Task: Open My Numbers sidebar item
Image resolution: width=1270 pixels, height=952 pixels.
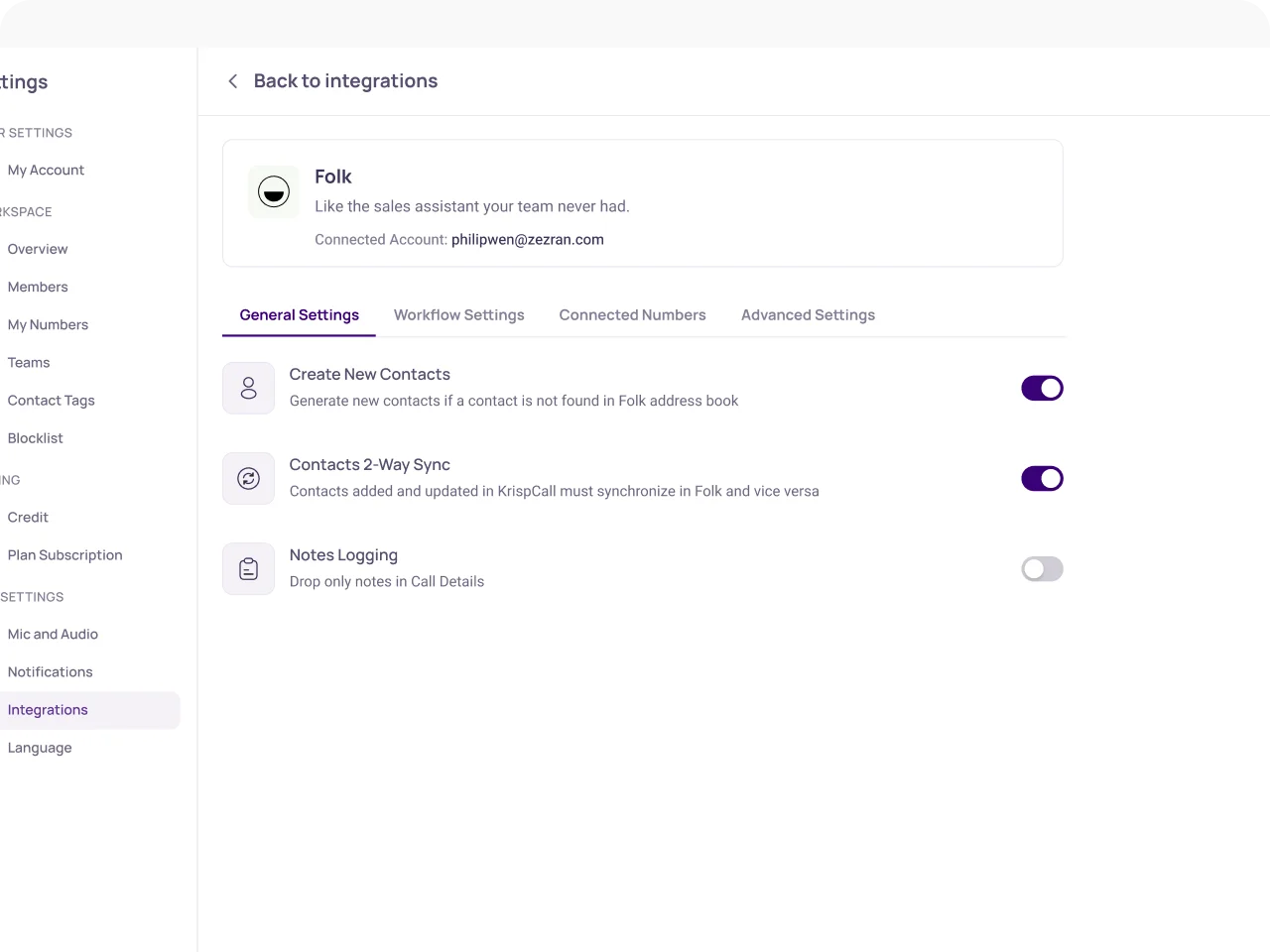Action: [48, 325]
